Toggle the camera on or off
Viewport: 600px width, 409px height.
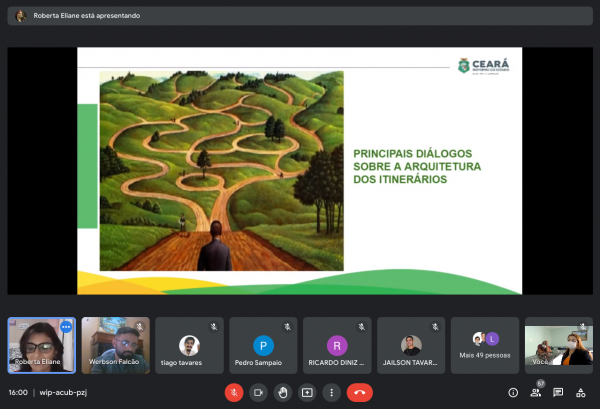coord(258,393)
